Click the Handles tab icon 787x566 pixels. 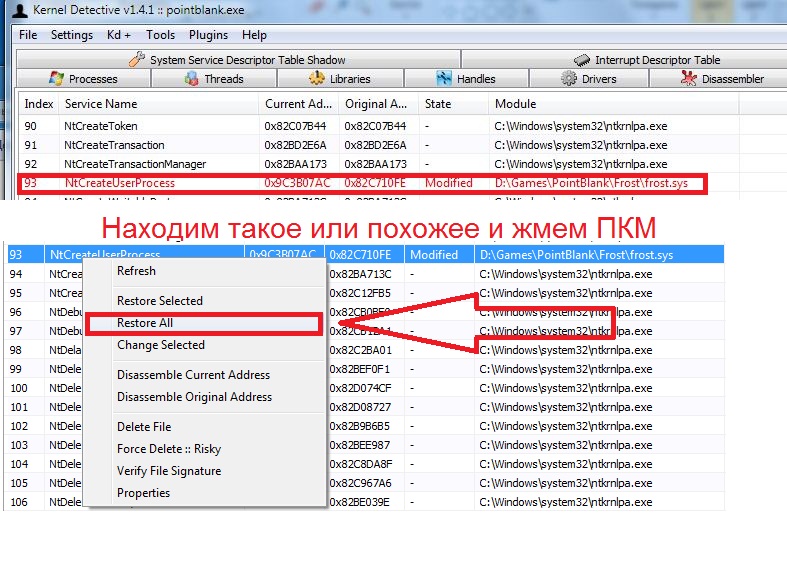444,79
